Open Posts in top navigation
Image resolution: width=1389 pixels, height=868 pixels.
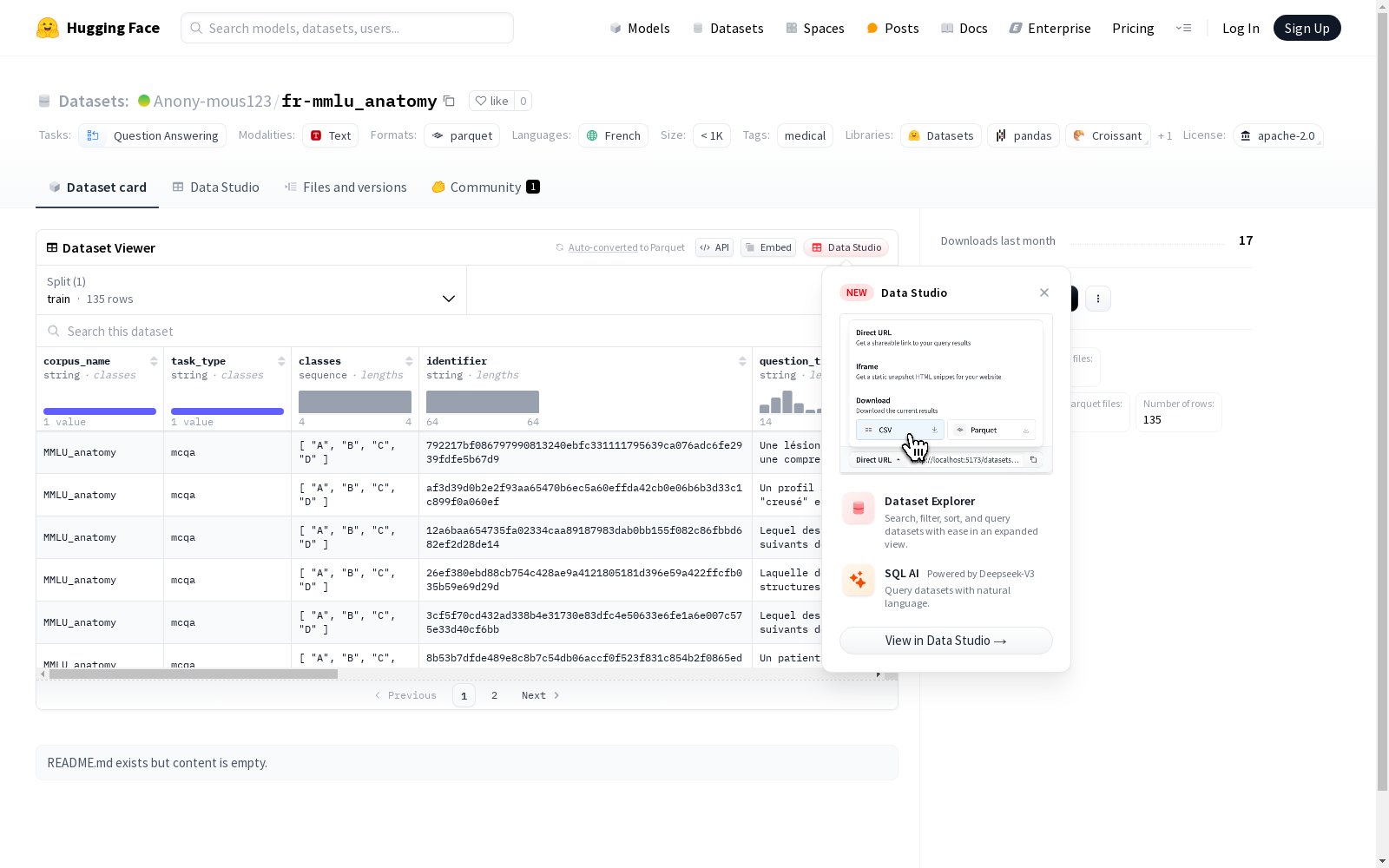pyautogui.click(x=892, y=28)
